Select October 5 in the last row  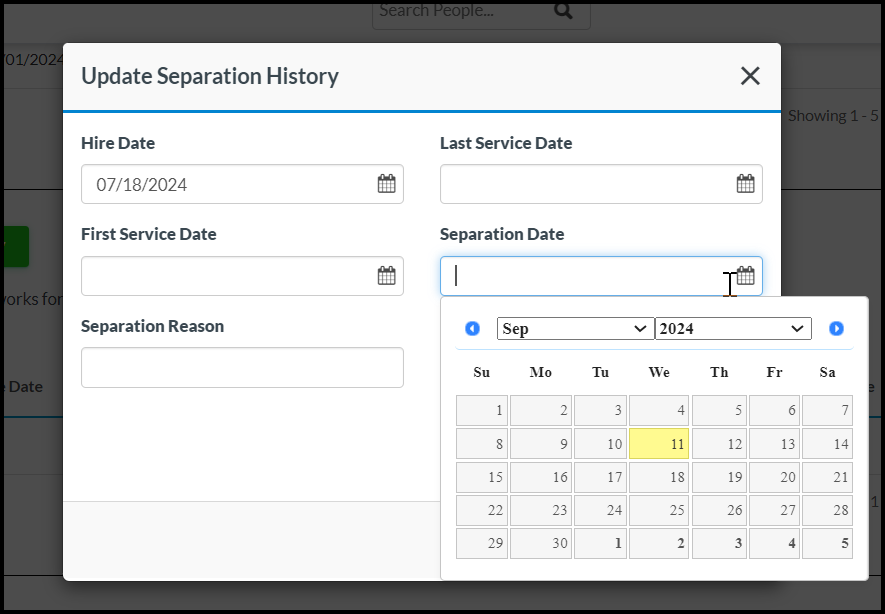(827, 544)
